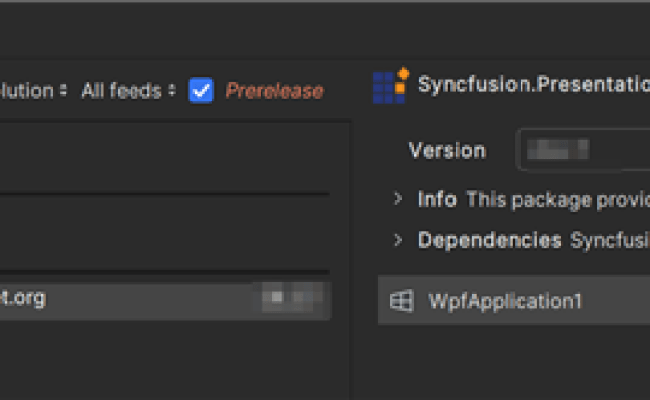Click the 'This package provides' info text
The height and width of the screenshot is (400, 650).
558,200
